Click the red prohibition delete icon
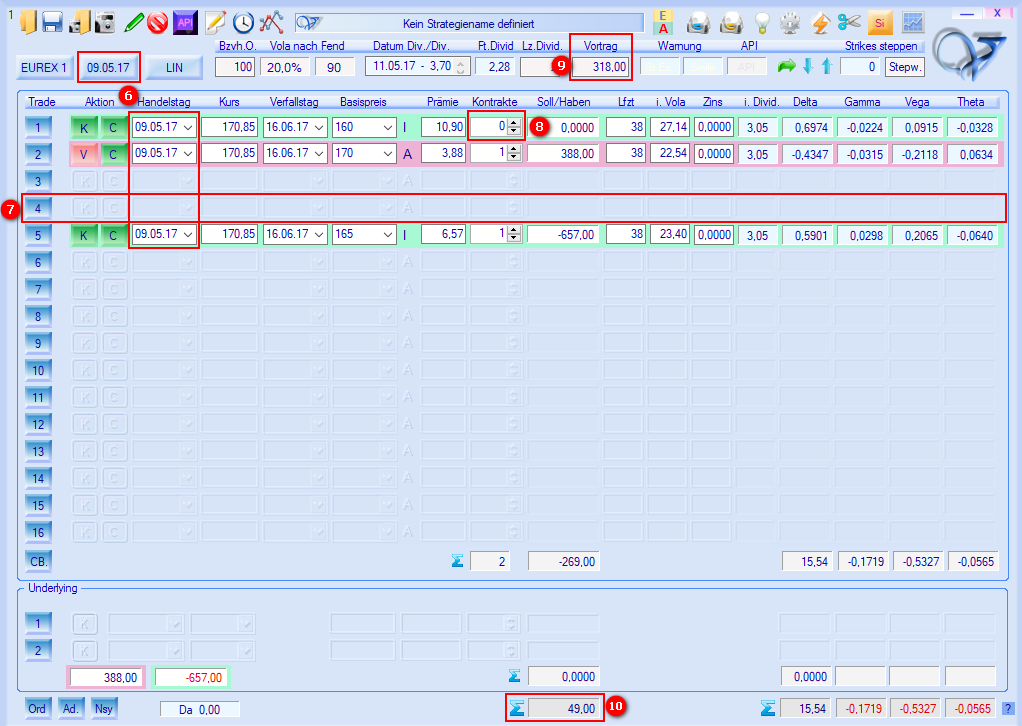Image resolution: width=1022 pixels, height=726 pixels. click(x=156, y=21)
